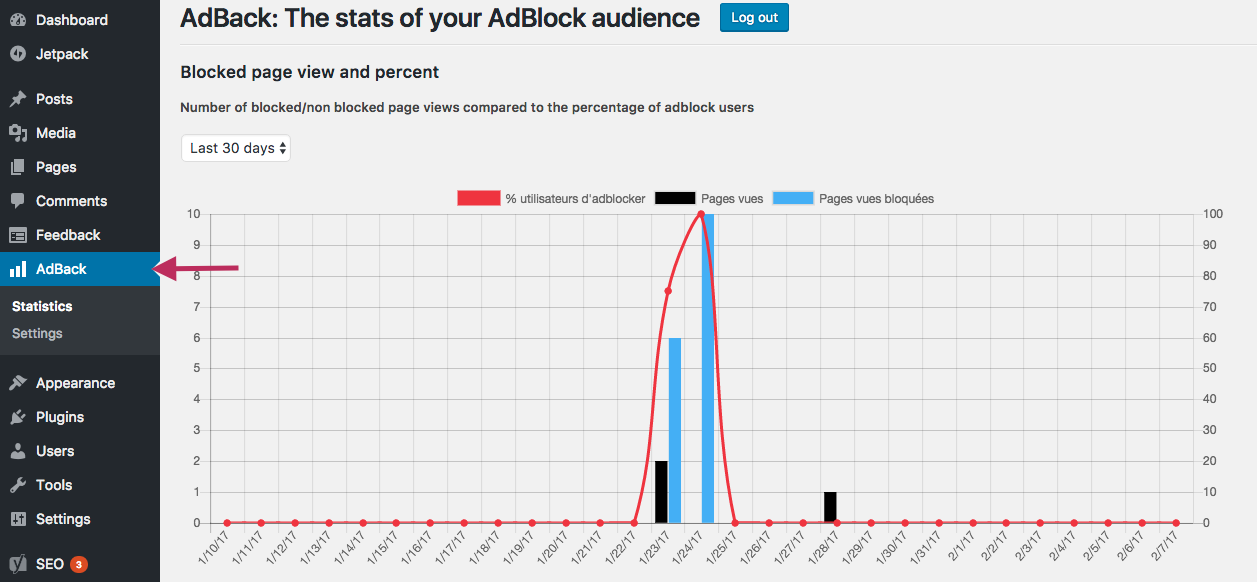The image size is (1257, 582).
Task: Open the Statistics submenu item
Action: click(42, 306)
